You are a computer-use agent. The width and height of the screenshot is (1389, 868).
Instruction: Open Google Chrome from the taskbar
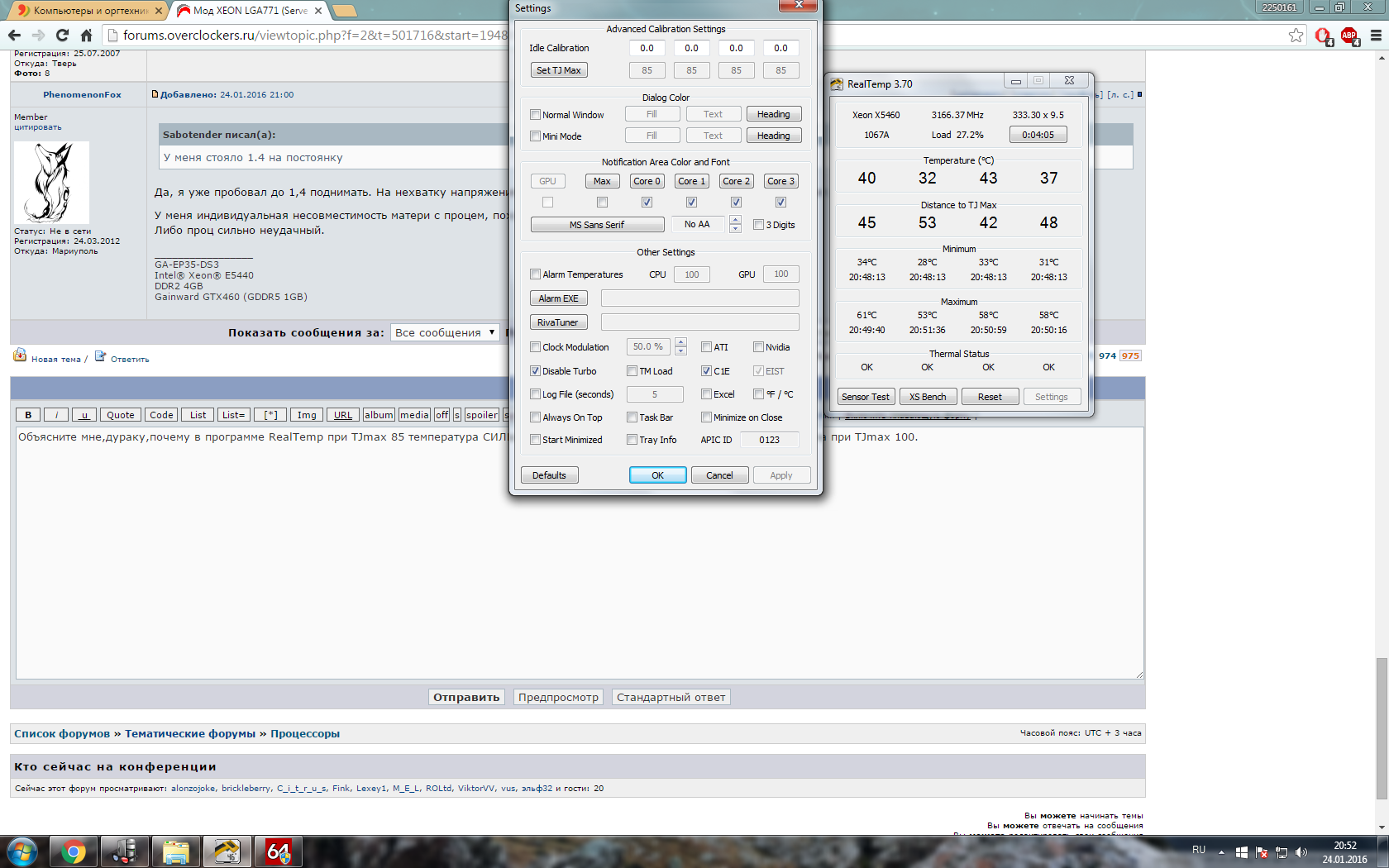[x=74, y=851]
